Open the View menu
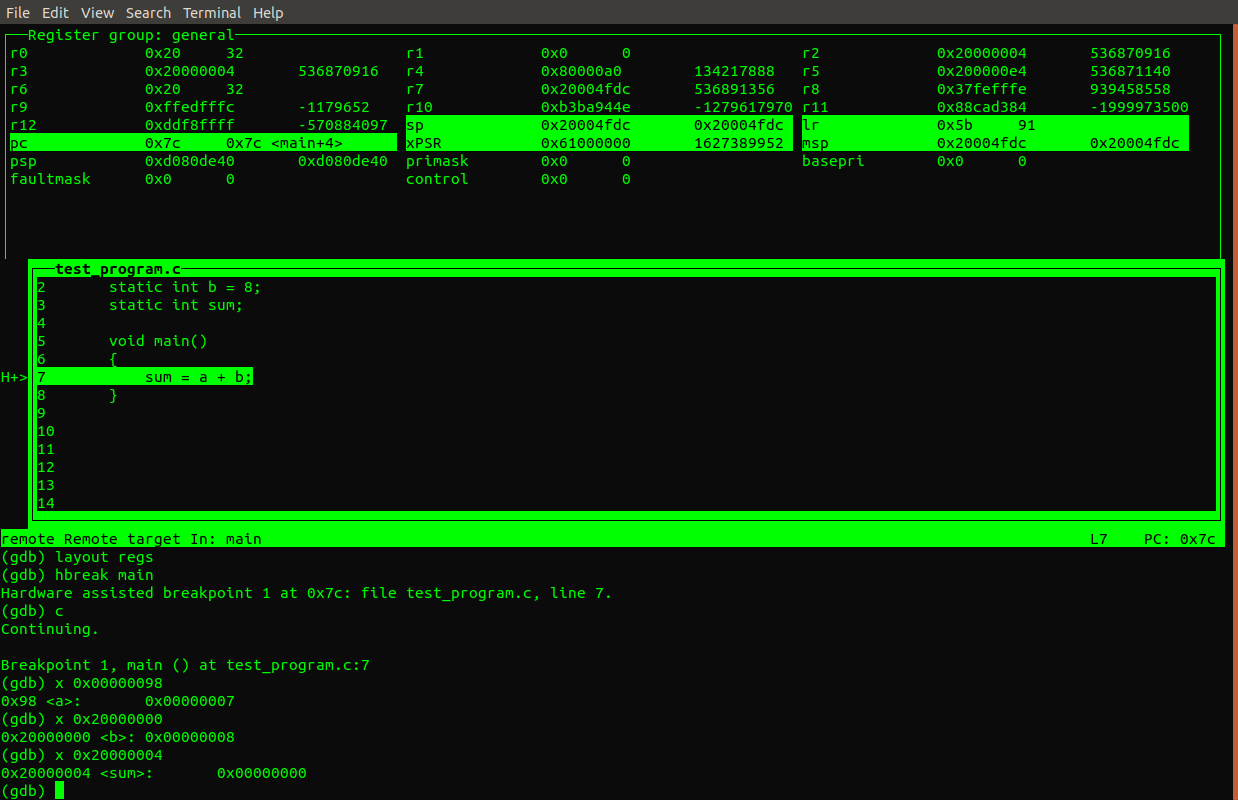Image resolution: width=1238 pixels, height=800 pixels. point(97,13)
